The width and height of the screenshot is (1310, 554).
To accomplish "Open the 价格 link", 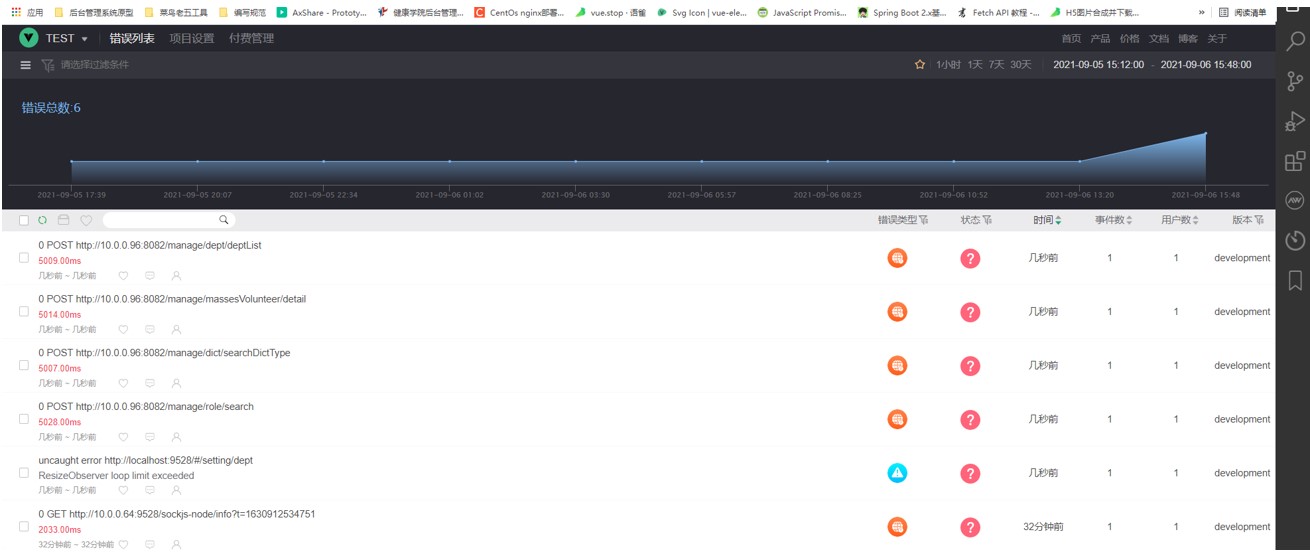I will tap(1129, 39).
